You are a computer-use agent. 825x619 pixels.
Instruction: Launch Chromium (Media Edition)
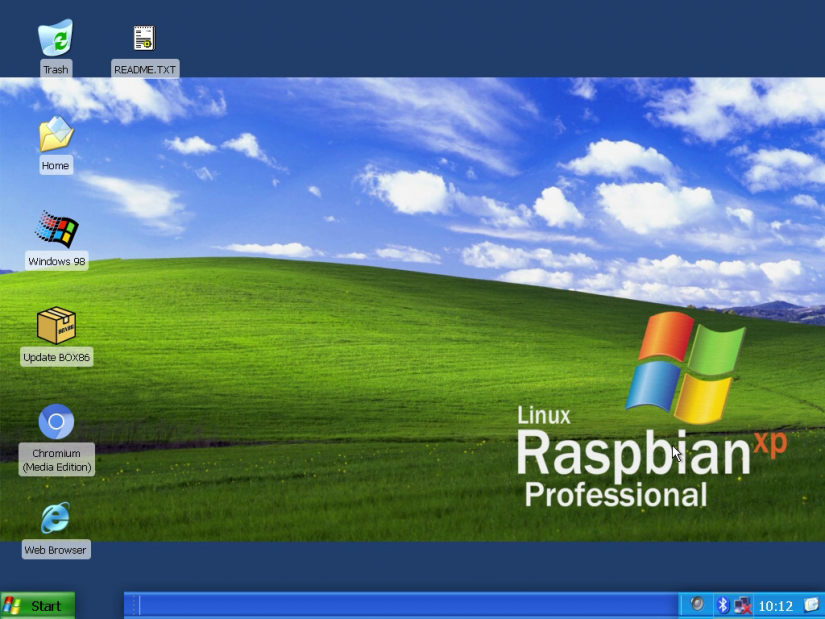coord(55,422)
